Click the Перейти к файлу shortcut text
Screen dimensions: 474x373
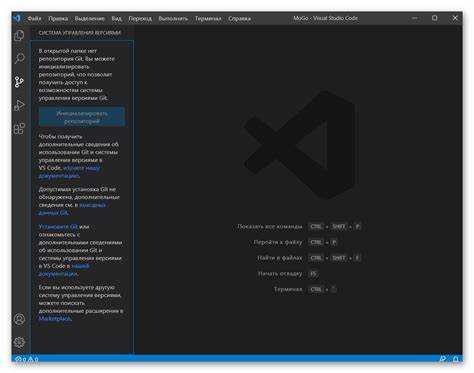[278, 242]
